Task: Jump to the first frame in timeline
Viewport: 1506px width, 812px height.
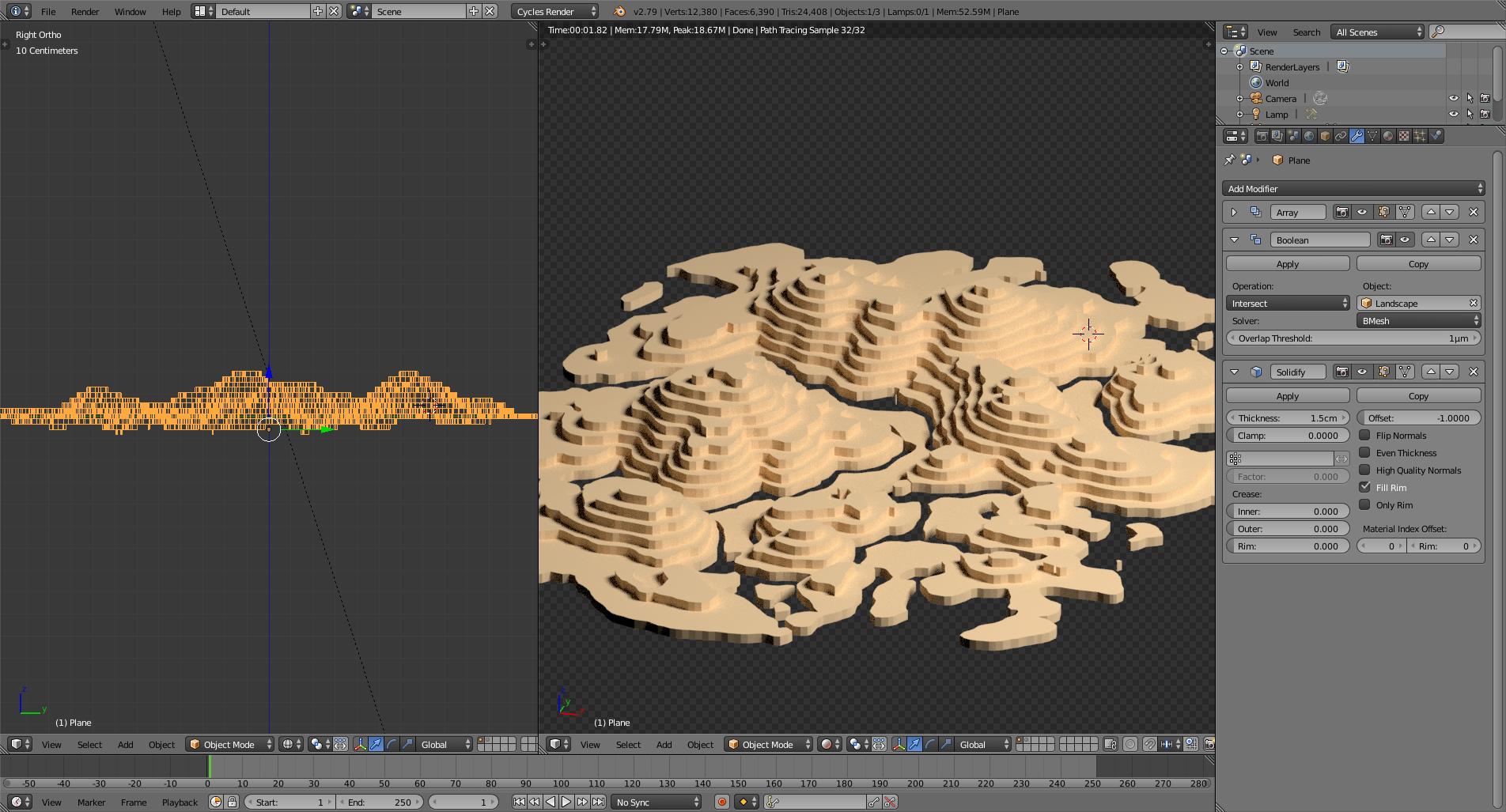Action: click(519, 802)
